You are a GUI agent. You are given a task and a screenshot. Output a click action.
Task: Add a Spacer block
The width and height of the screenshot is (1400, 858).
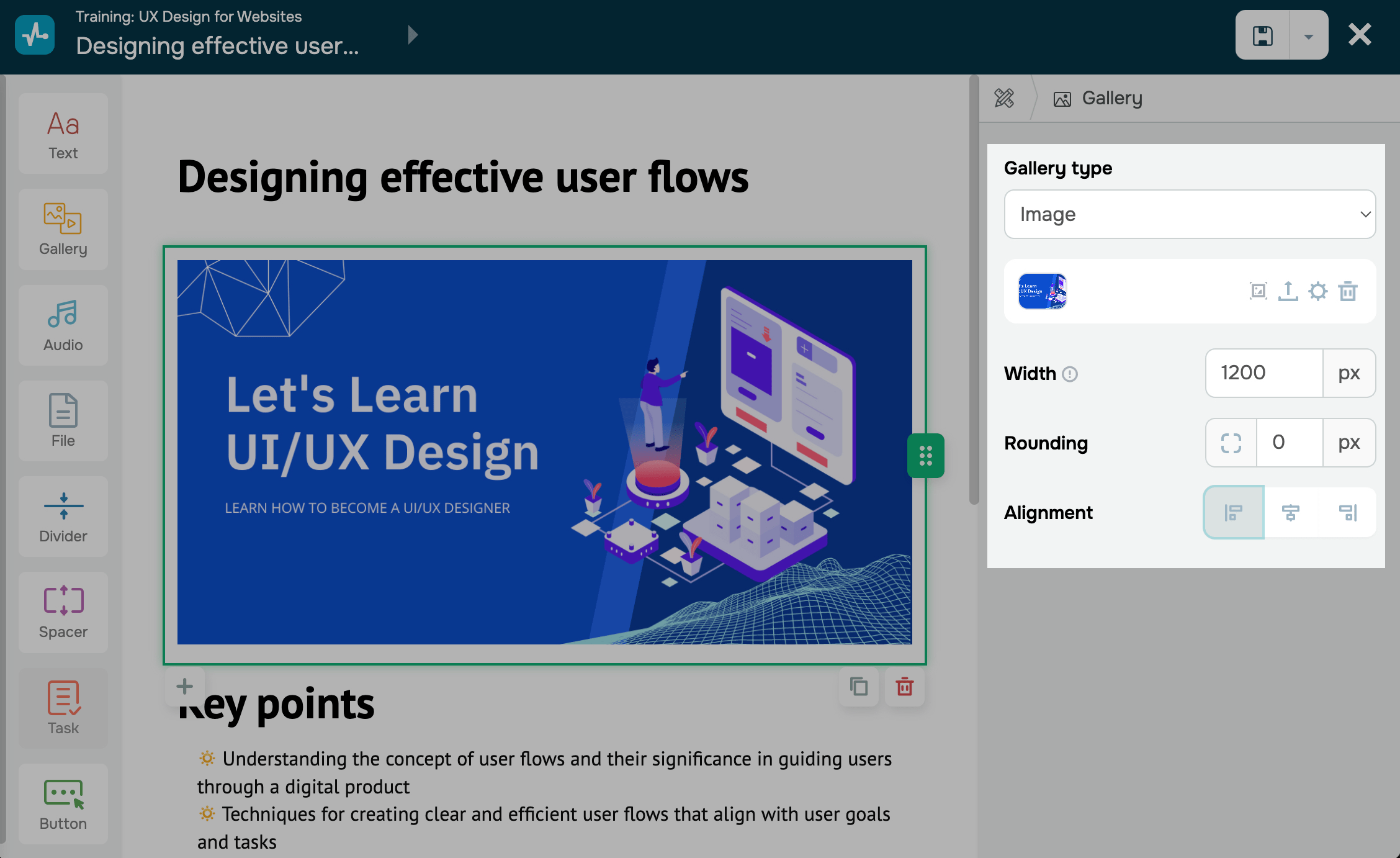coord(63,612)
